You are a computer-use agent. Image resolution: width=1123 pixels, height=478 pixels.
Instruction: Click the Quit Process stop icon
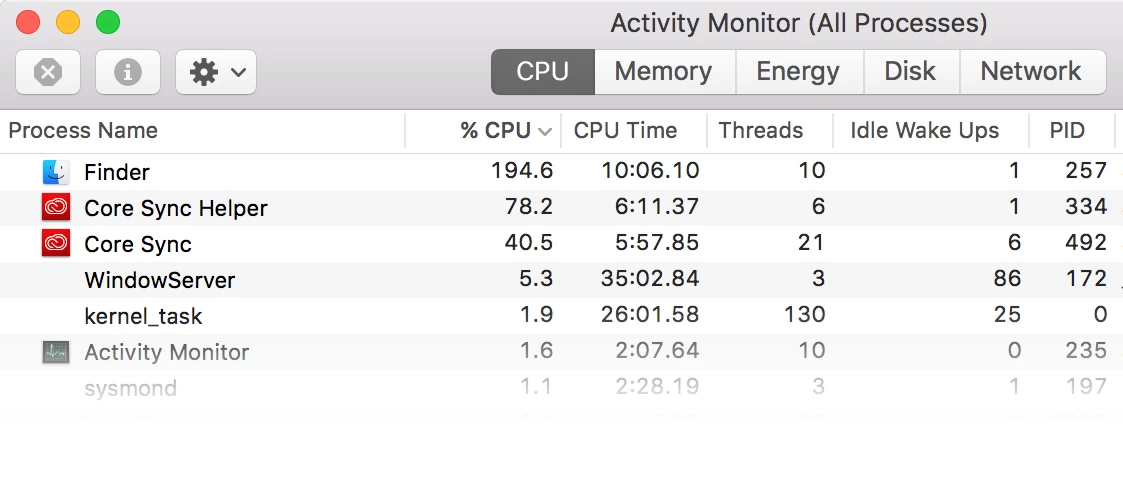(x=48, y=72)
